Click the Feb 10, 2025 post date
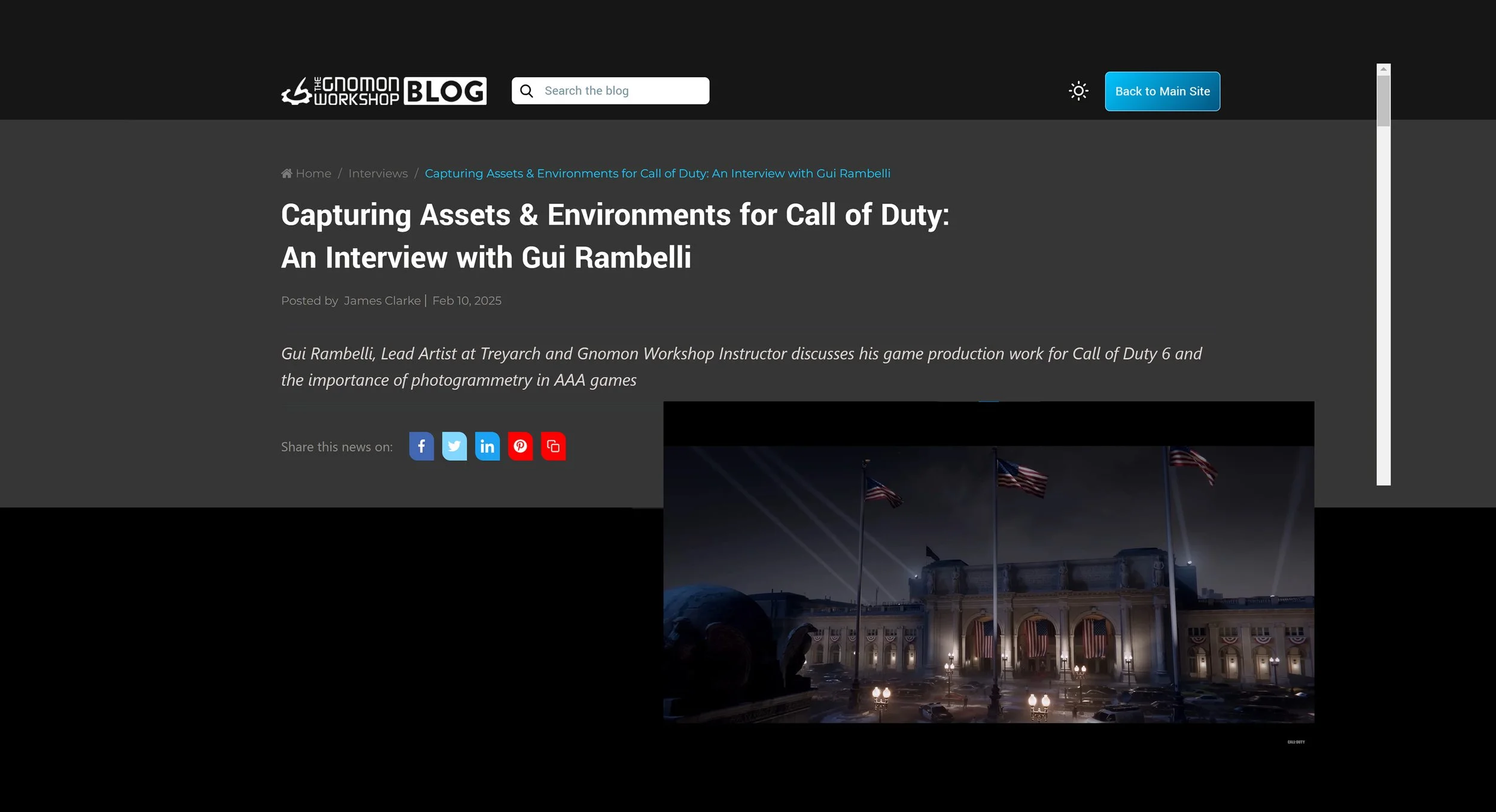Image resolution: width=1496 pixels, height=812 pixels. click(x=467, y=301)
